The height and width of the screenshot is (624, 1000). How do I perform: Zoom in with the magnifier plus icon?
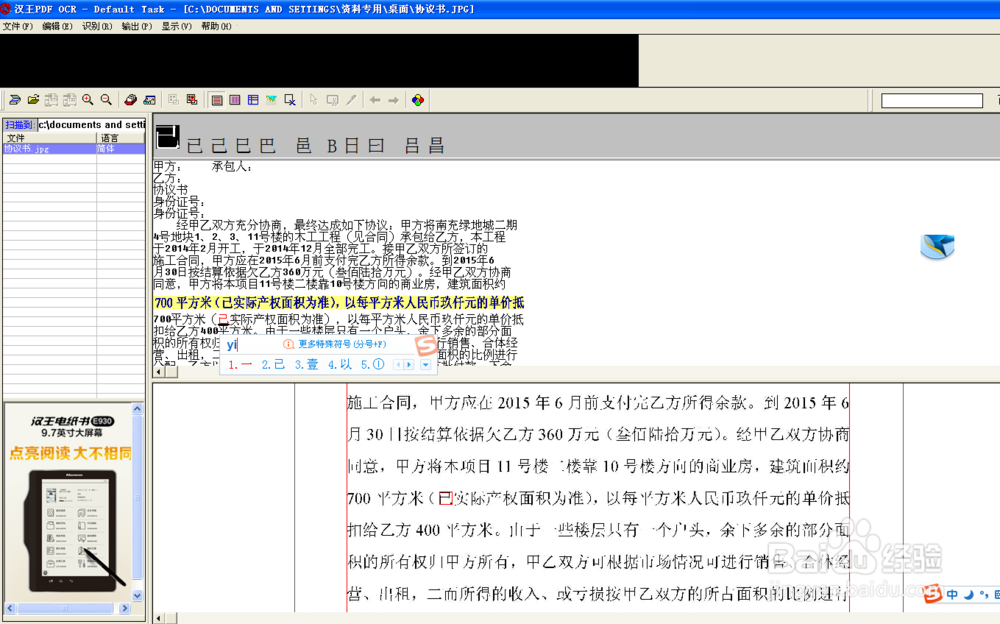pos(88,100)
